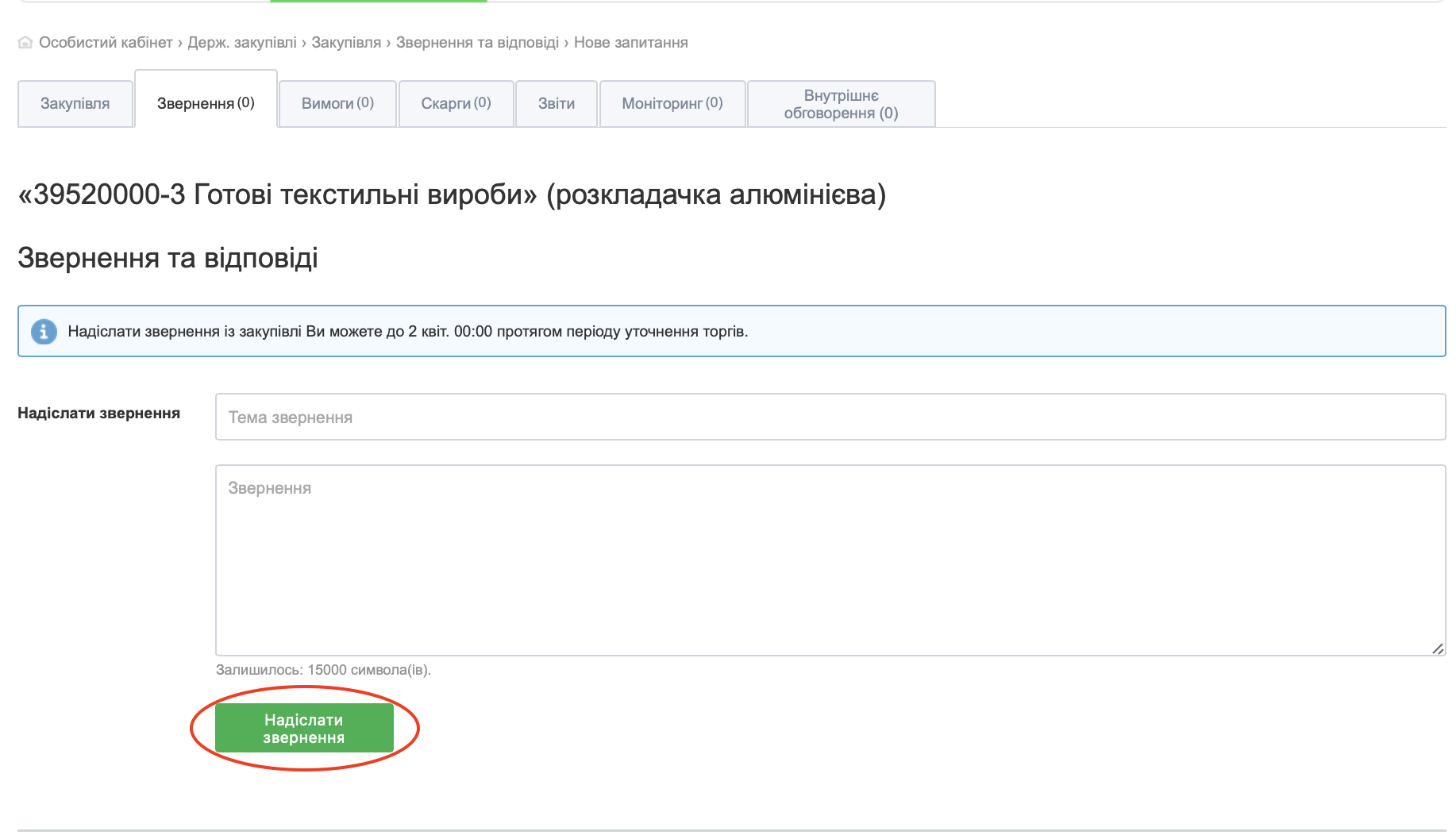
Task: Switch to the Скарги (0) tab
Action: point(456,103)
